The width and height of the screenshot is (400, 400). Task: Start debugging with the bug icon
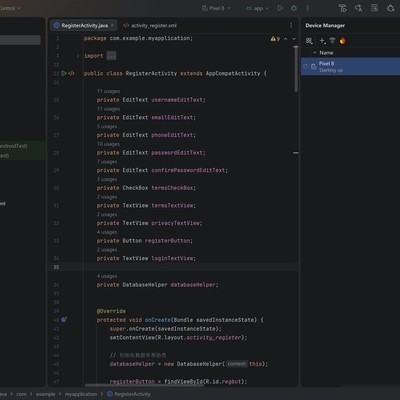click(294, 8)
